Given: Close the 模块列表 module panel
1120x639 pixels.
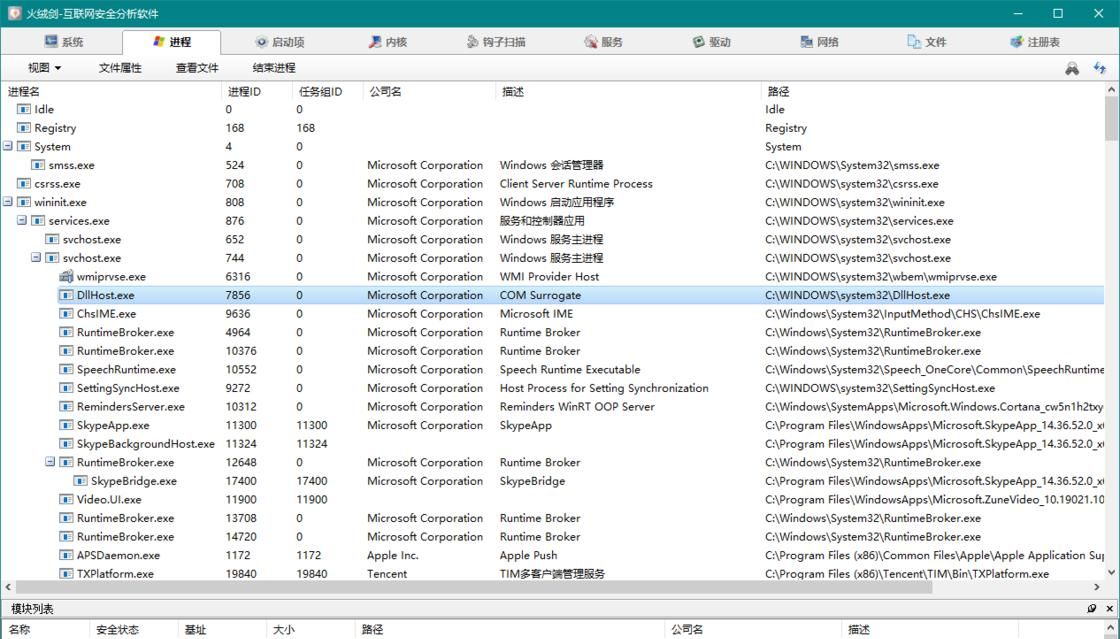Looking at the screenshot, I should click(1109, 608).
